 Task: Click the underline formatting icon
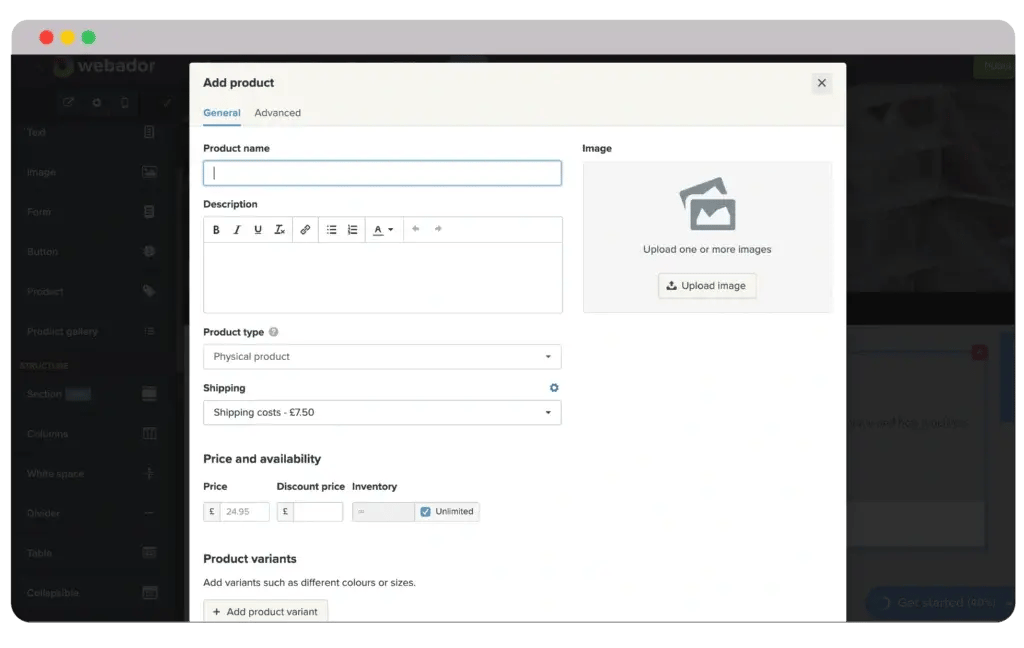(x=258, y=230)
